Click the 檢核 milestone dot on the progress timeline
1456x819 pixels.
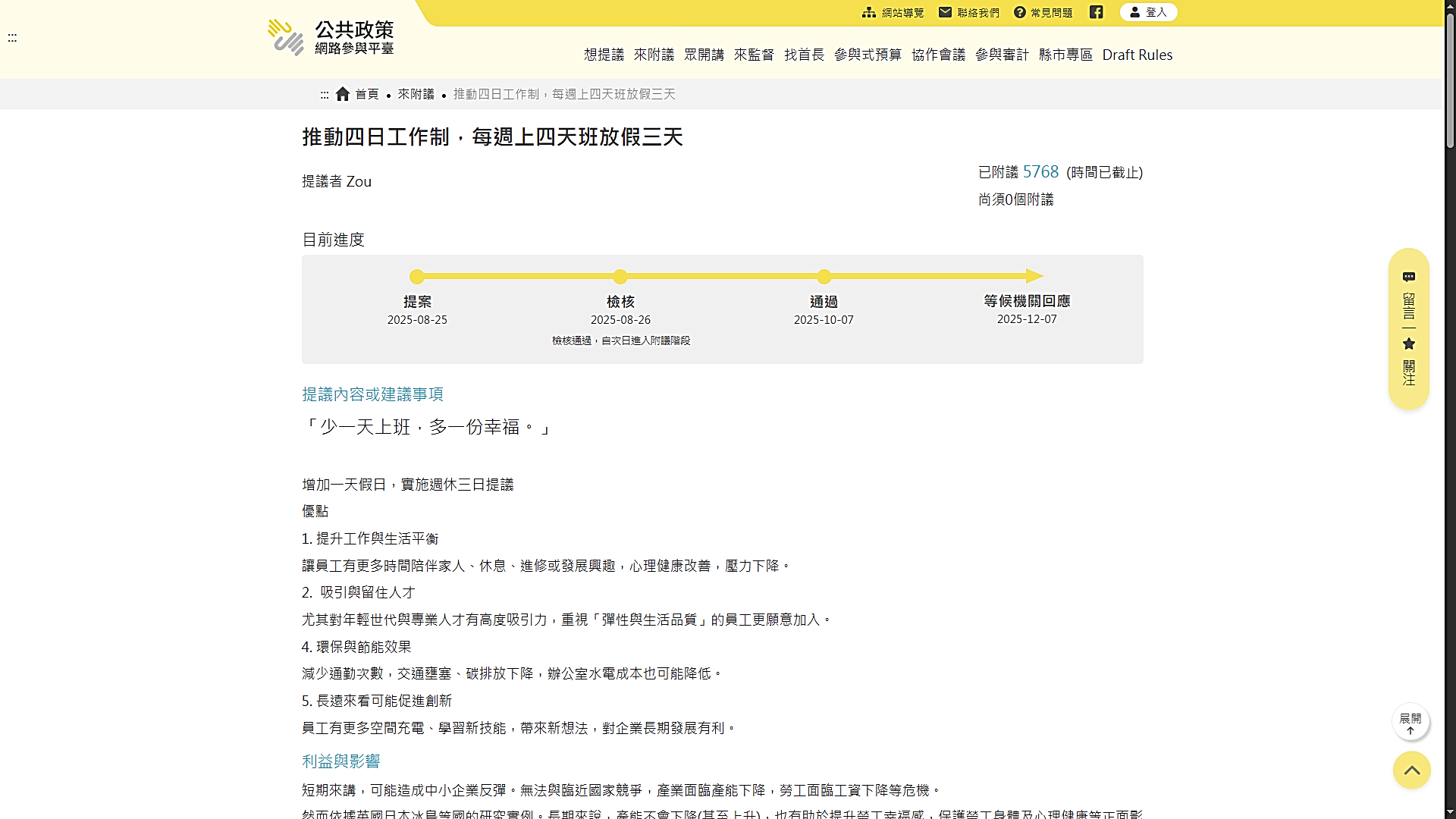pos(620,277)
